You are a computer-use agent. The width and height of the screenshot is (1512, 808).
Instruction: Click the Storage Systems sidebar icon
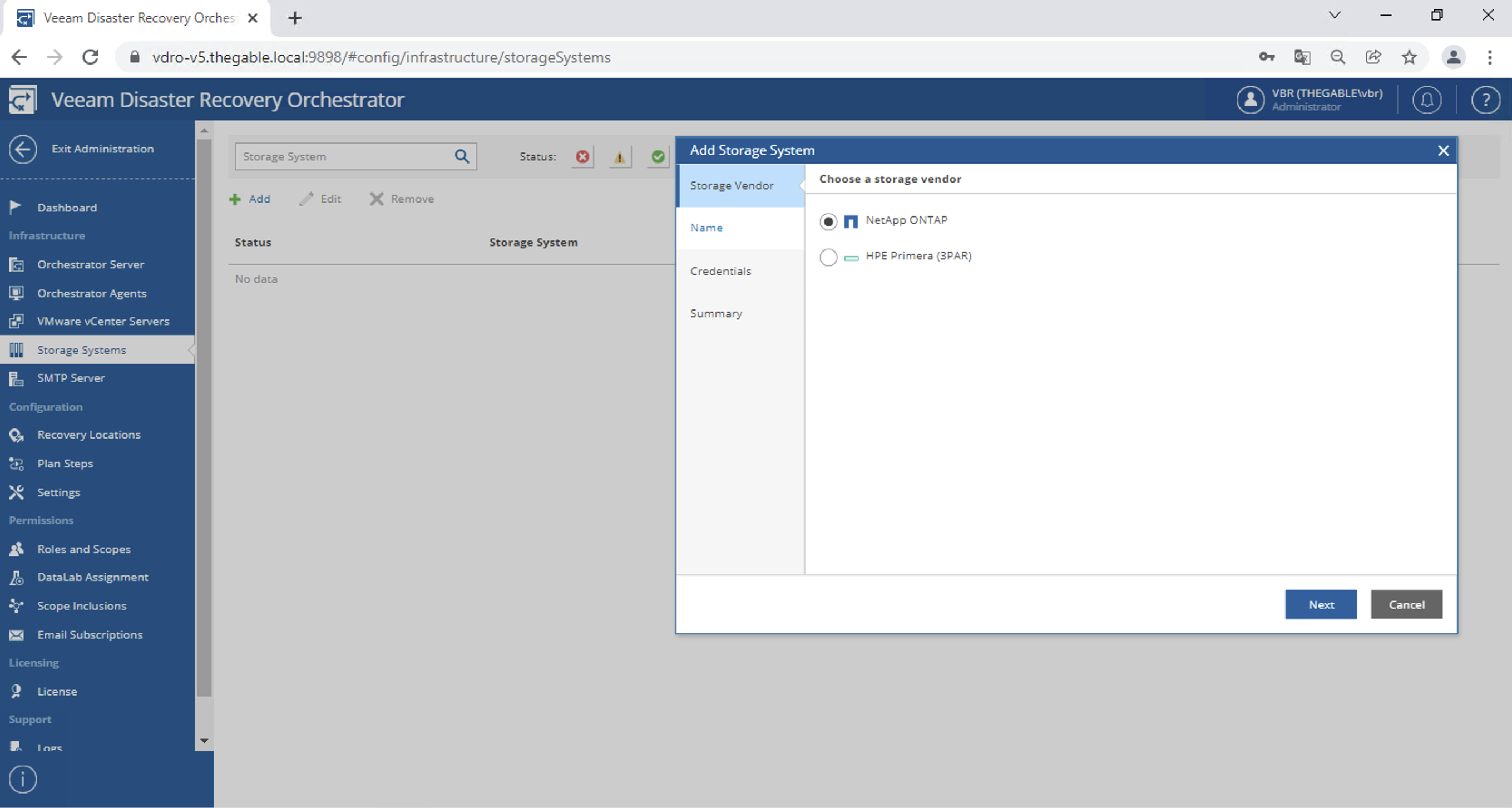[x=17, y=350]
